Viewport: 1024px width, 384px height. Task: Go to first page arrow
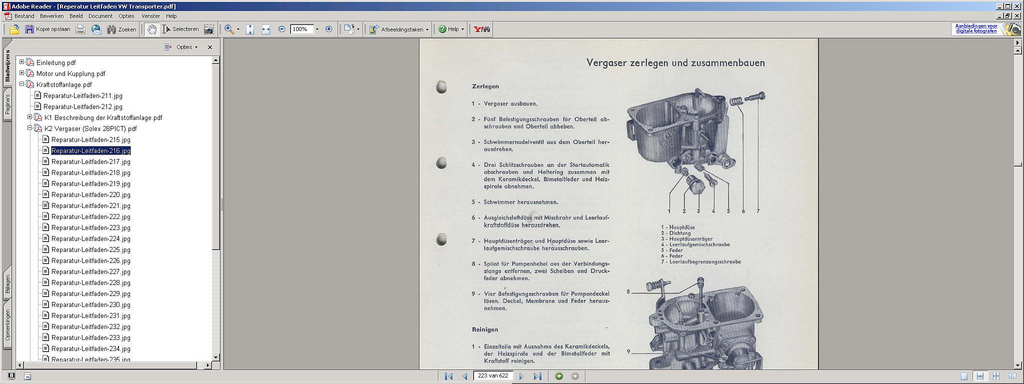(x=449, y=376)
